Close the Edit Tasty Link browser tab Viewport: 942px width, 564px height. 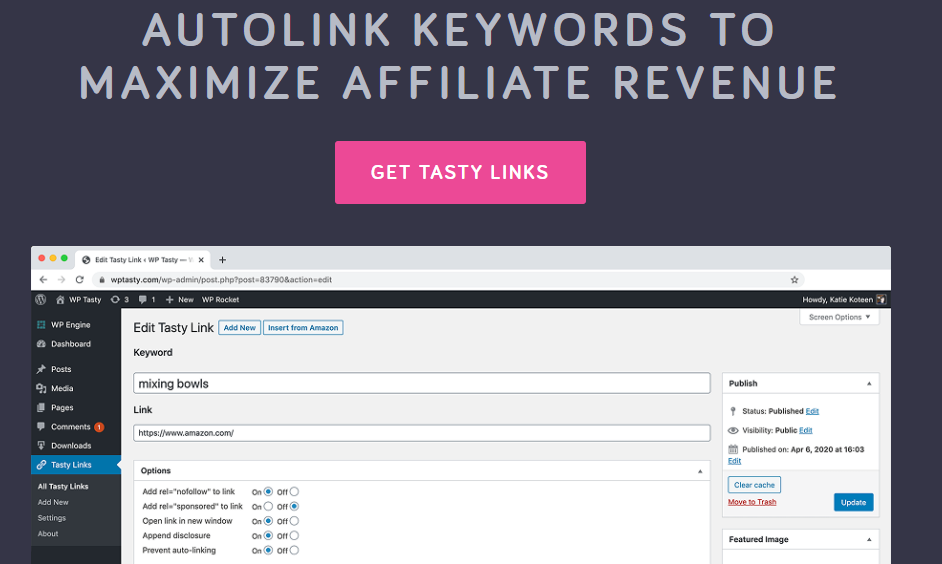(201, 260)
